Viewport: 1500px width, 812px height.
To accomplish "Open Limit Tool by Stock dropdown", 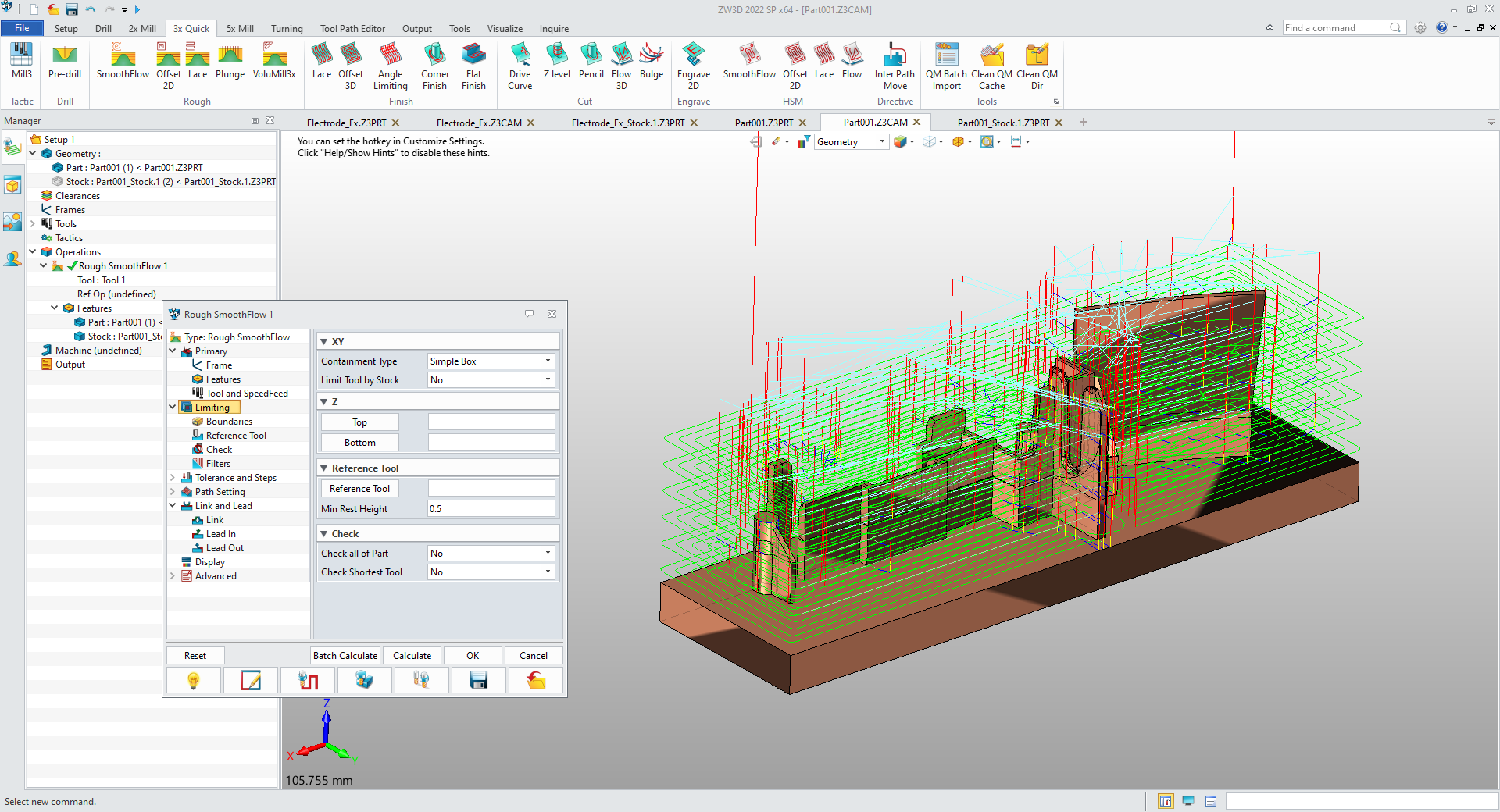I will coord(491,380).
